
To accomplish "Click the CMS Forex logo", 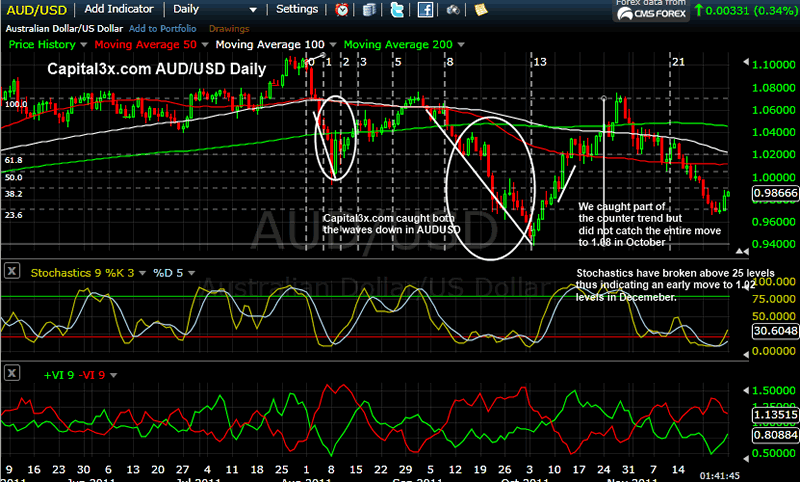I will 651,11.
